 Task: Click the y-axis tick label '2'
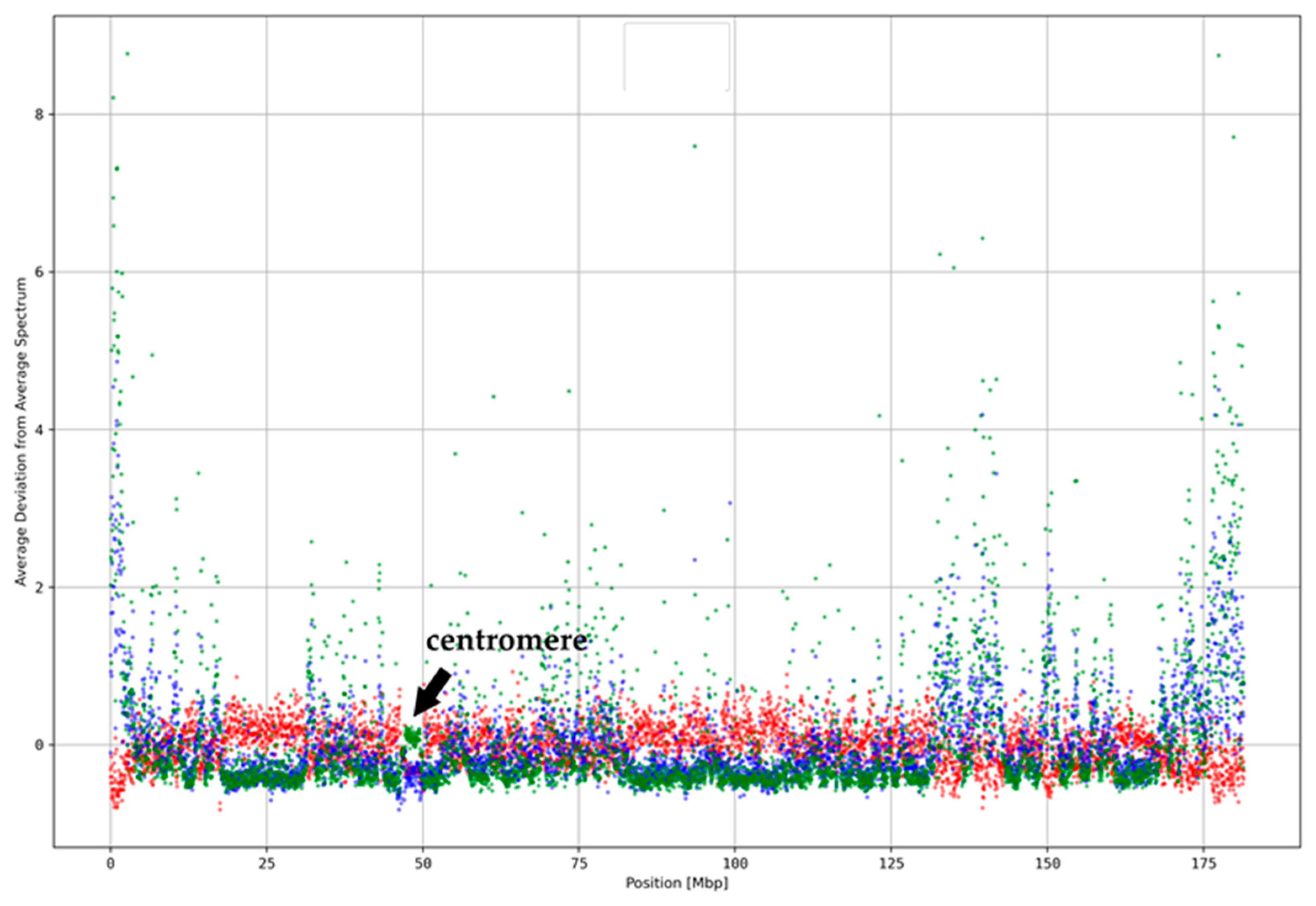(39, 587)
